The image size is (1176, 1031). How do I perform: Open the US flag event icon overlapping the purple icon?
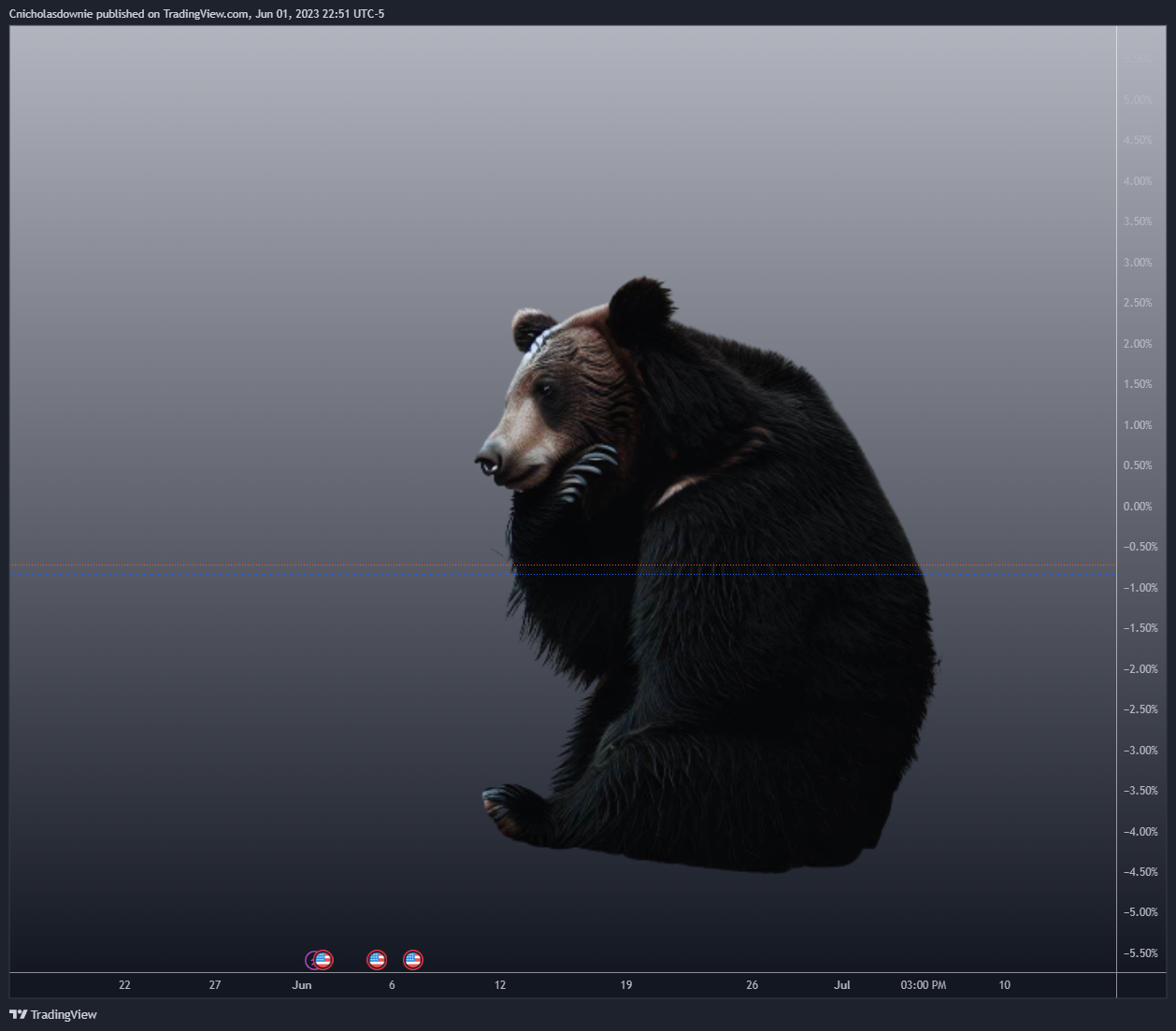click(323, 960)
